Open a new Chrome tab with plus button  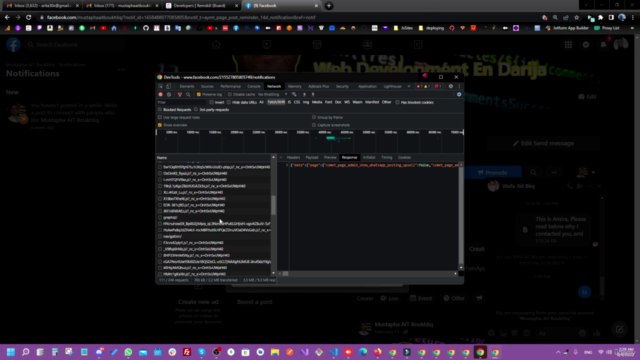[329, 6]
